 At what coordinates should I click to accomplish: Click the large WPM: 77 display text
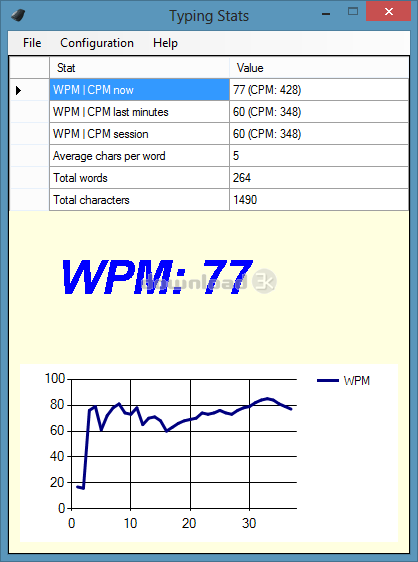click(x=157, y=277)
